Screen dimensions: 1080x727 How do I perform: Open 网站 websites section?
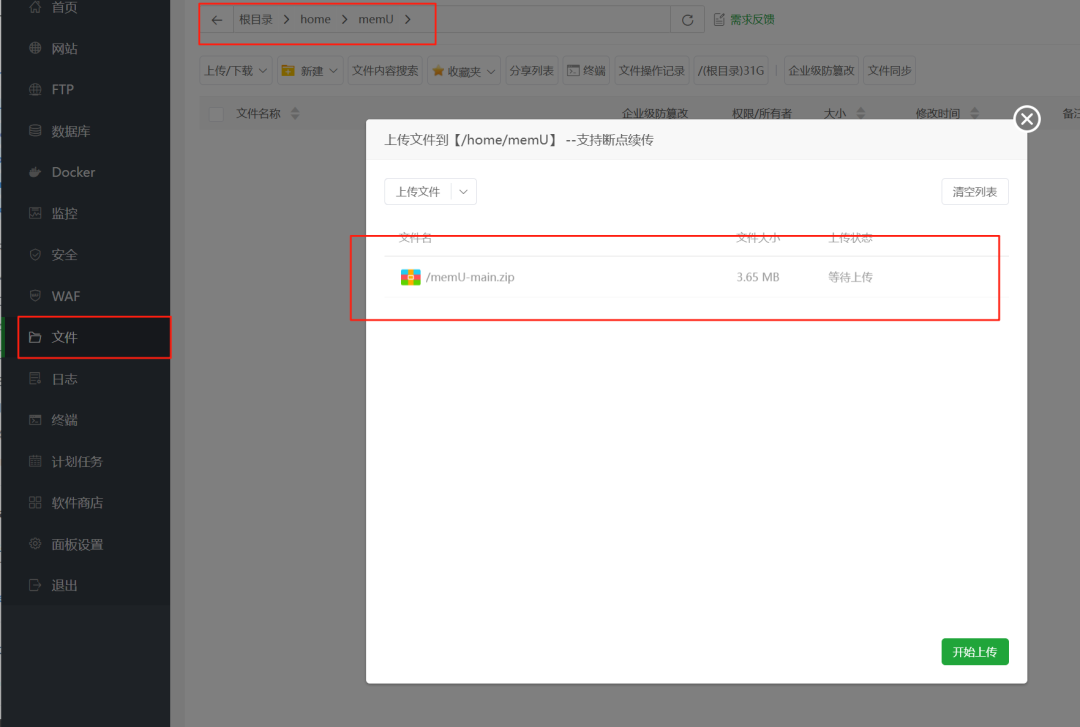coord(64,48)
